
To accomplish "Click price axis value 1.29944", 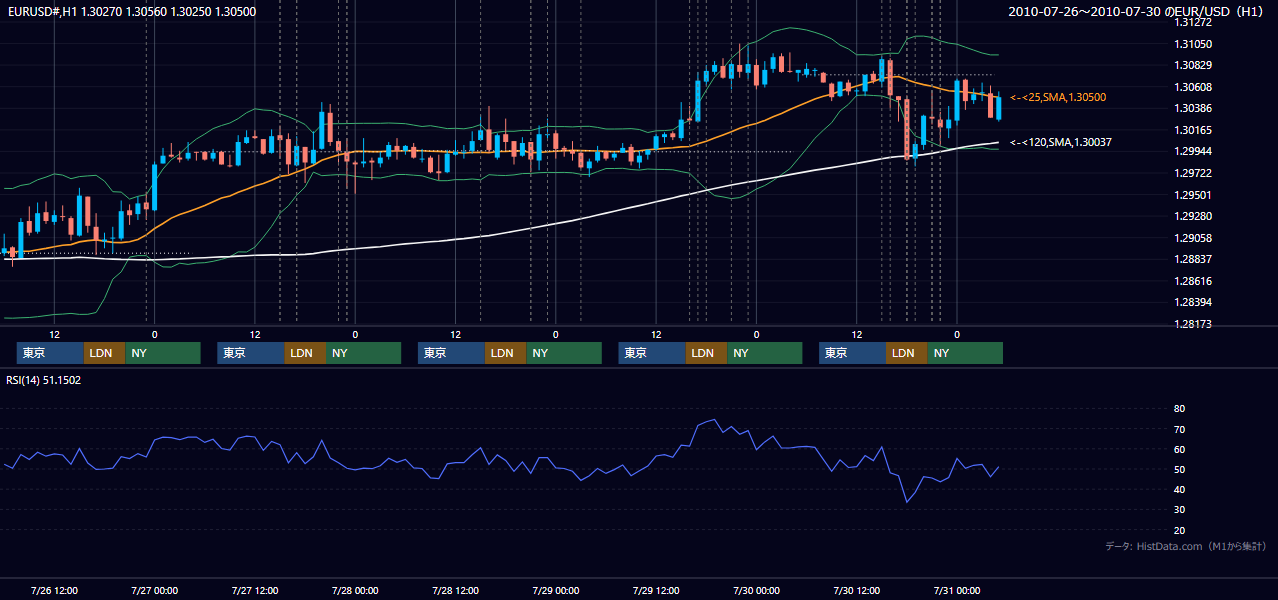I will pos(1193,151).
